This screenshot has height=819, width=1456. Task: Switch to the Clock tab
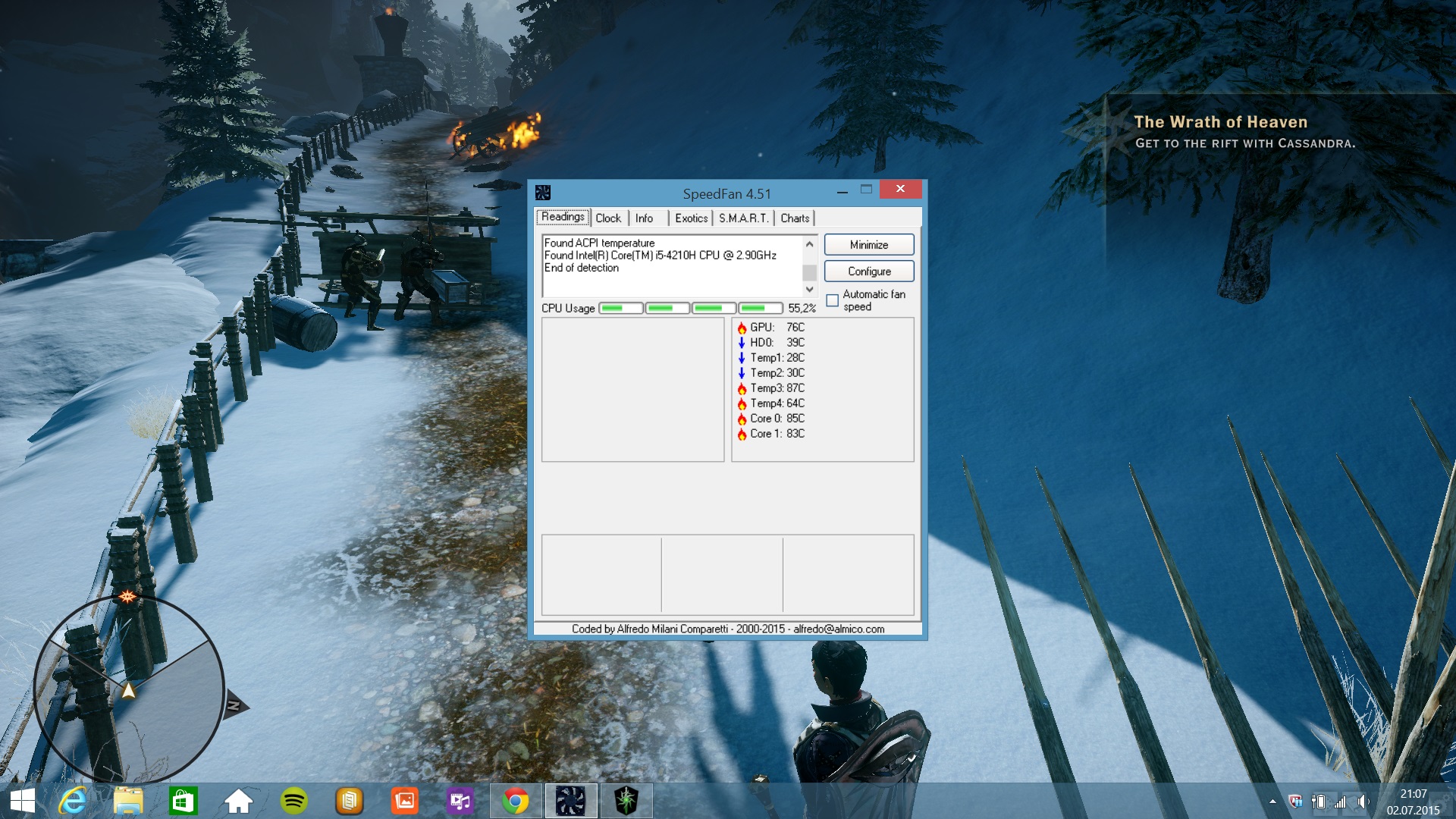[608, 218]
